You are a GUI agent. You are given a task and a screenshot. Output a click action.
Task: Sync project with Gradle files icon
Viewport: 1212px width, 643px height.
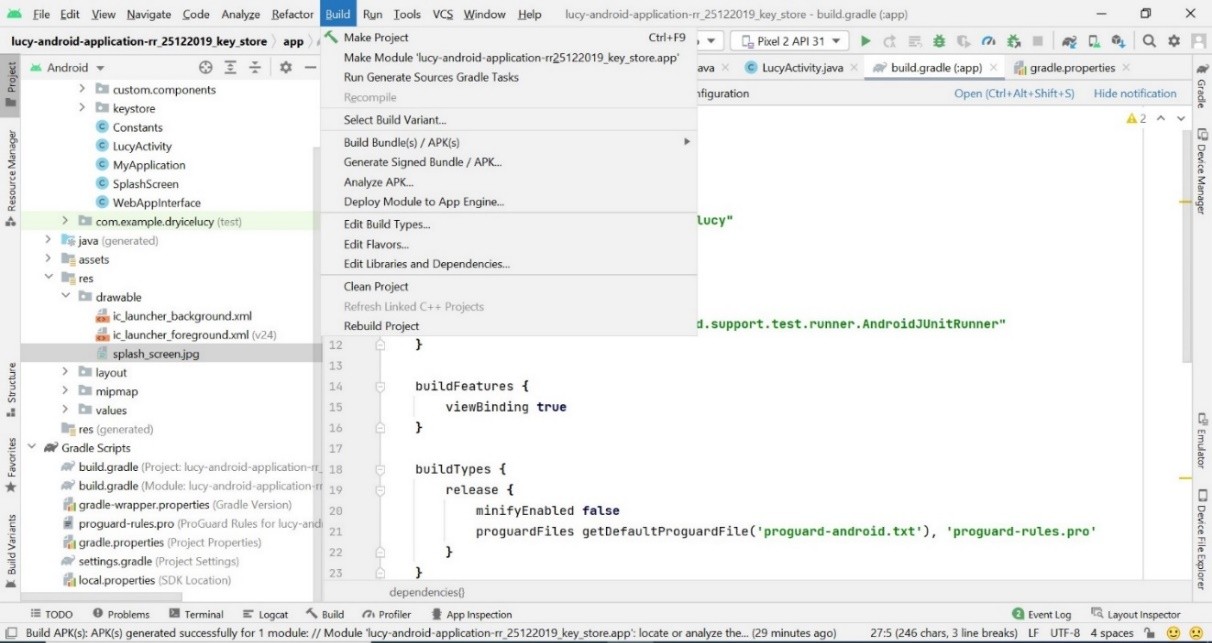point(1070,41)
